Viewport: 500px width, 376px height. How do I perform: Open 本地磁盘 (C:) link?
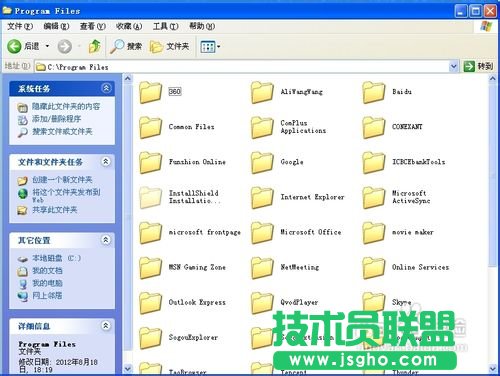pos(56,258)
